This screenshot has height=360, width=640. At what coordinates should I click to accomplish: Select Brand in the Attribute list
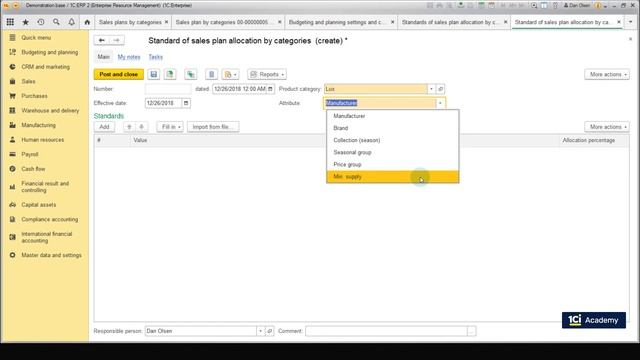[393, 128]
